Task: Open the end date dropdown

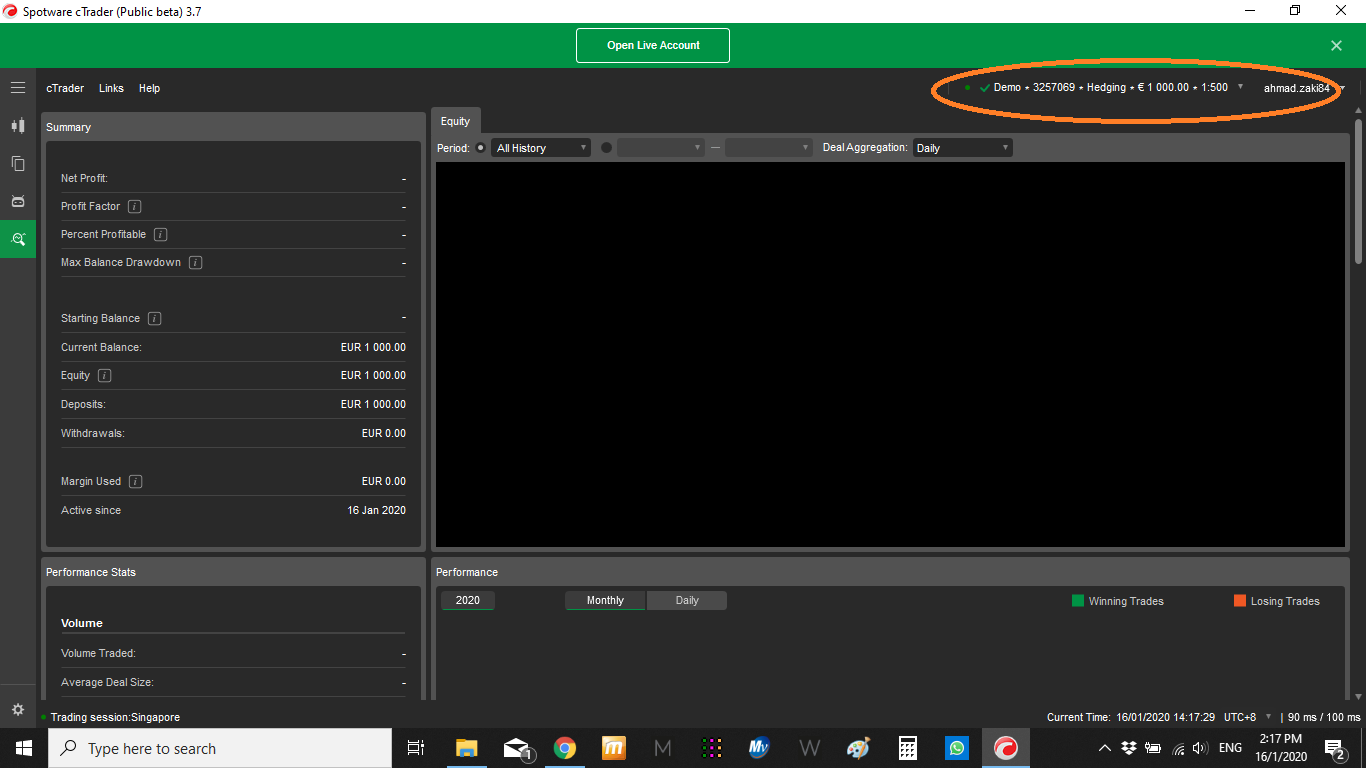Action: (769, 147)
